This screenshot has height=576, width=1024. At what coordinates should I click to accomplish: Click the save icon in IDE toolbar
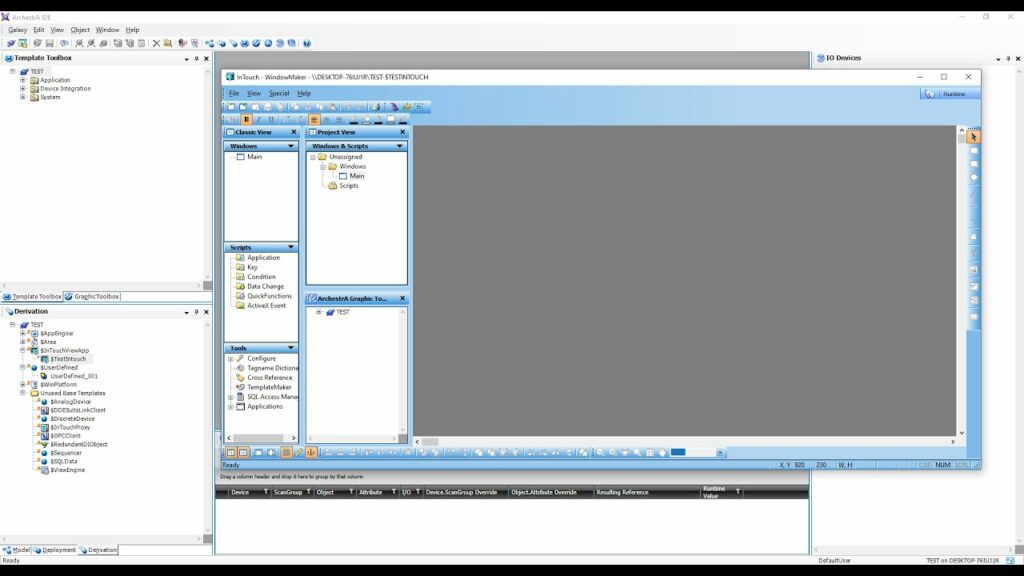coord(49,43)
